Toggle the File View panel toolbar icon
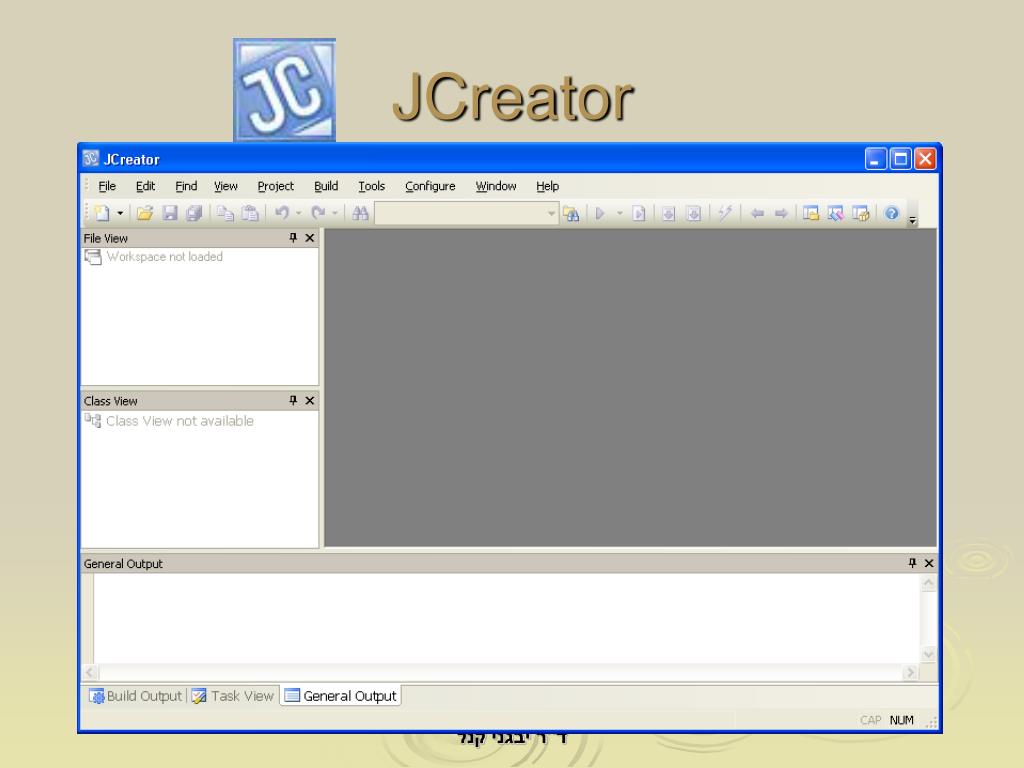This screenshot has width=1024, height=768. (x=811, y=213)
